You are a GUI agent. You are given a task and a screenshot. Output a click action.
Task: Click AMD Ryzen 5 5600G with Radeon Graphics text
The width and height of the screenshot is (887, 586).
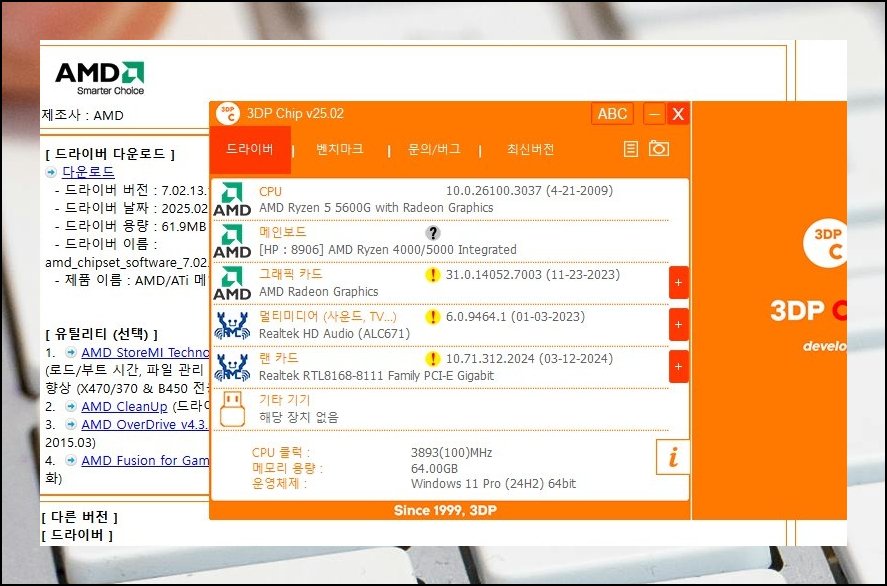pos(376,208)
